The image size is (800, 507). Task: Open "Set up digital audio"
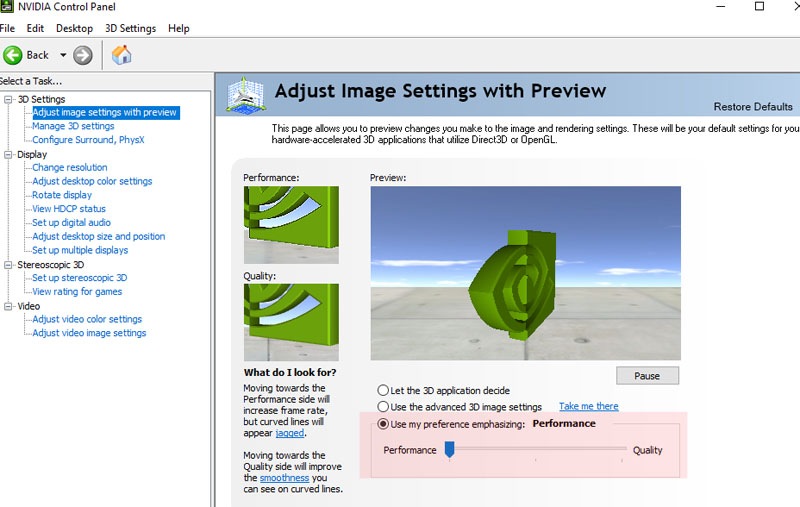click(x=71, y=222)
